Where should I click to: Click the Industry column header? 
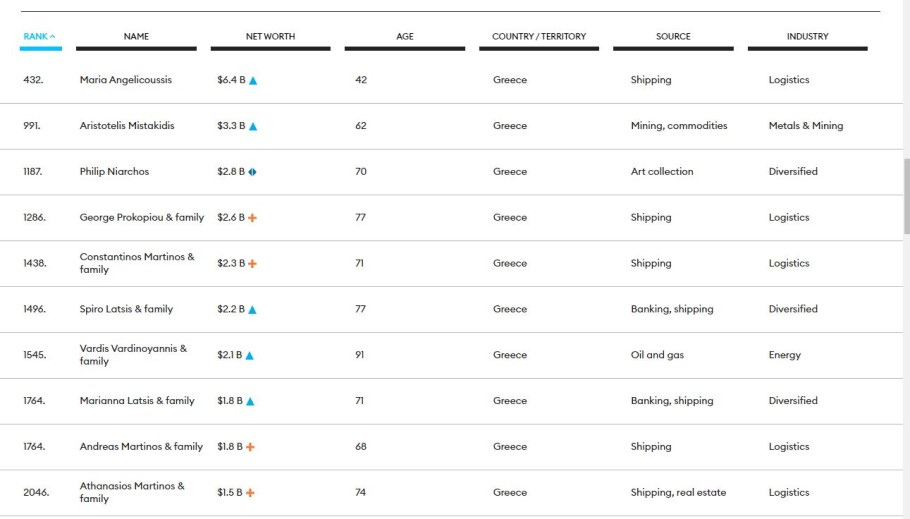(x=807, y=37)
